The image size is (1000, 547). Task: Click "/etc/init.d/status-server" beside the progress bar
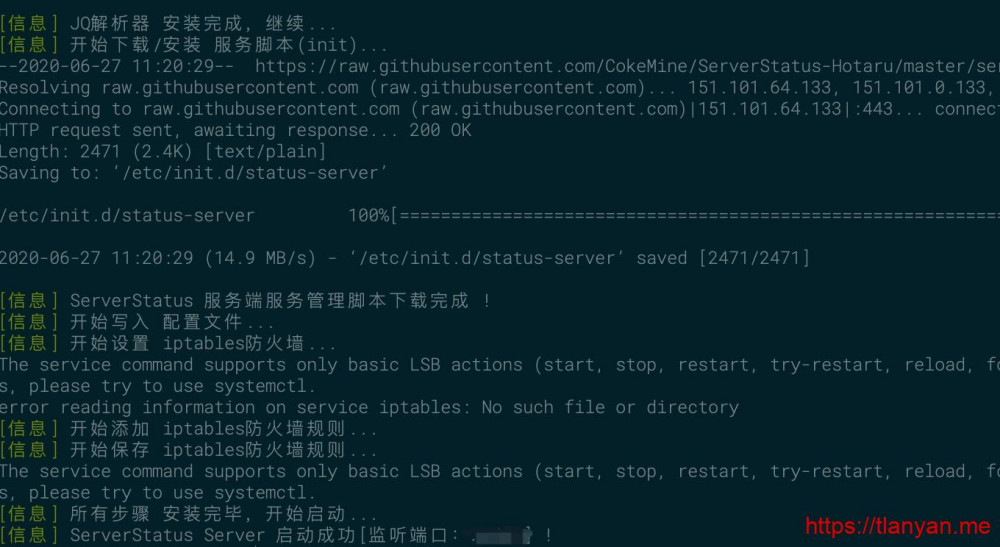click(x=127, y=215)
